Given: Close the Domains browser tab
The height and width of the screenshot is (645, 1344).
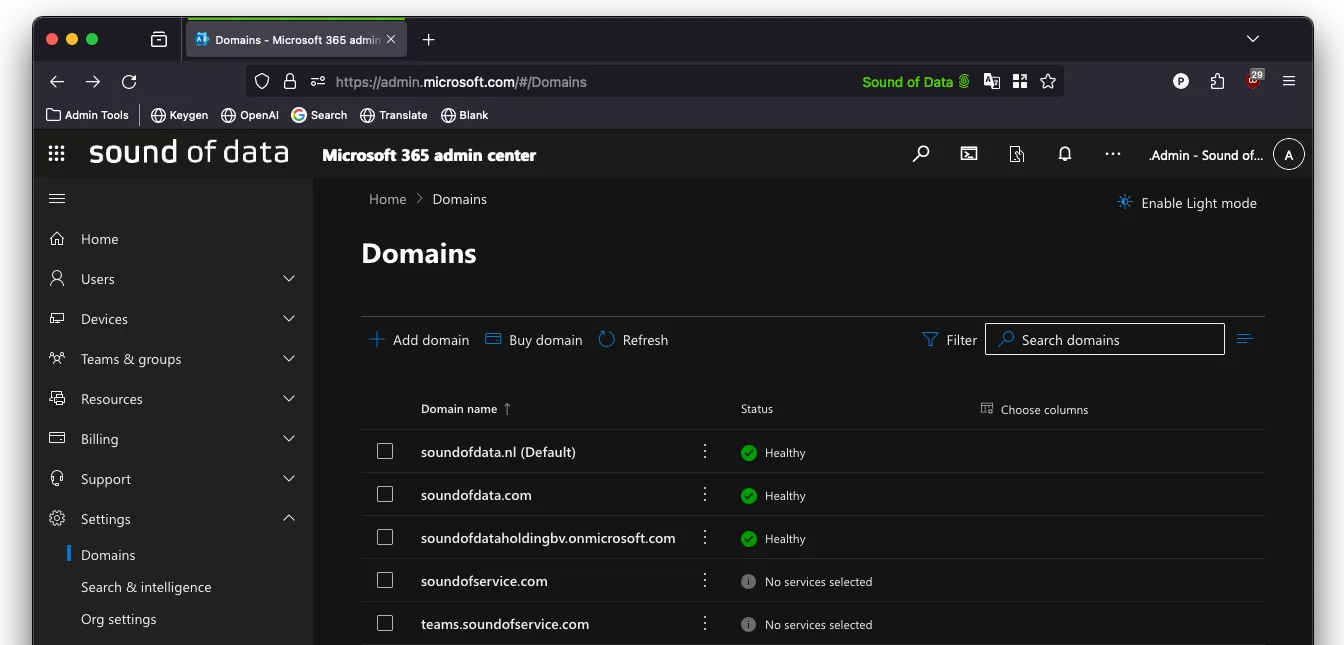Looking at the screenshot, I should point(391,40).
